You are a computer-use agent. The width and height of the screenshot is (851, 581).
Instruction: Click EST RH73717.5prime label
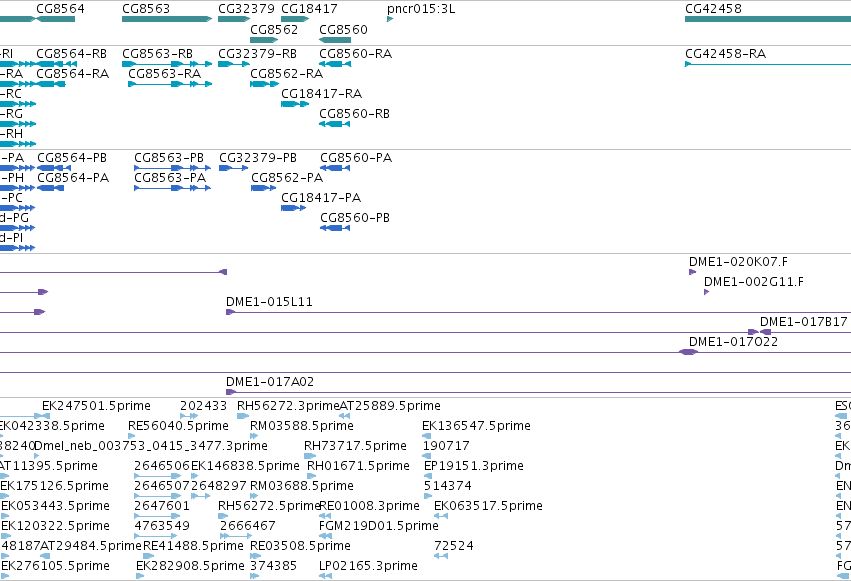355,446
